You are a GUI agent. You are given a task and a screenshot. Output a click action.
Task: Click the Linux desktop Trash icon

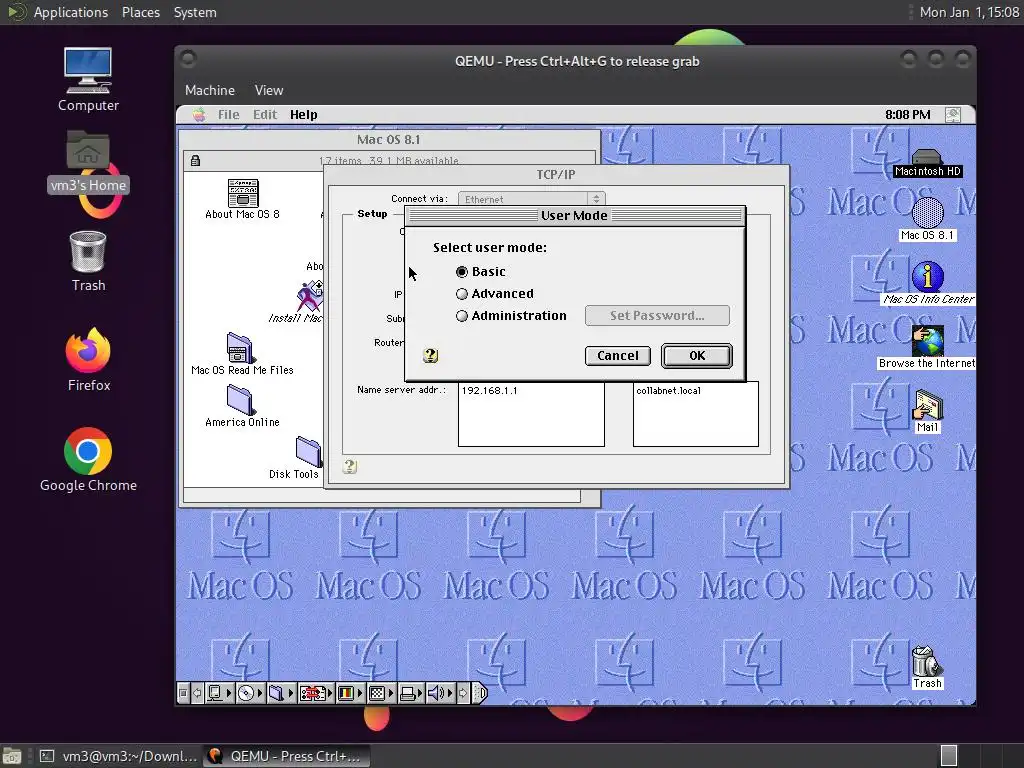coord(88,261)
